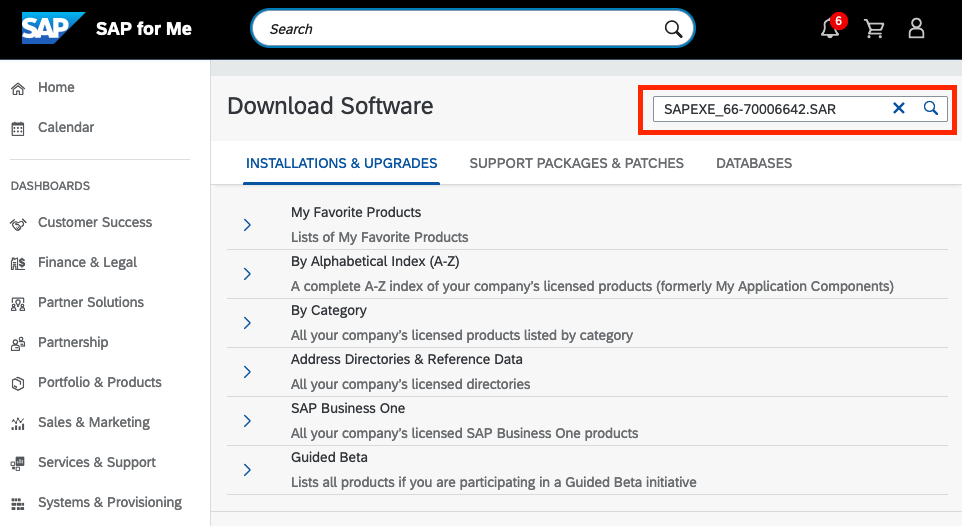Expand My Favorite Products row
This screenshot has height=526, width=962.
point(247,225)
